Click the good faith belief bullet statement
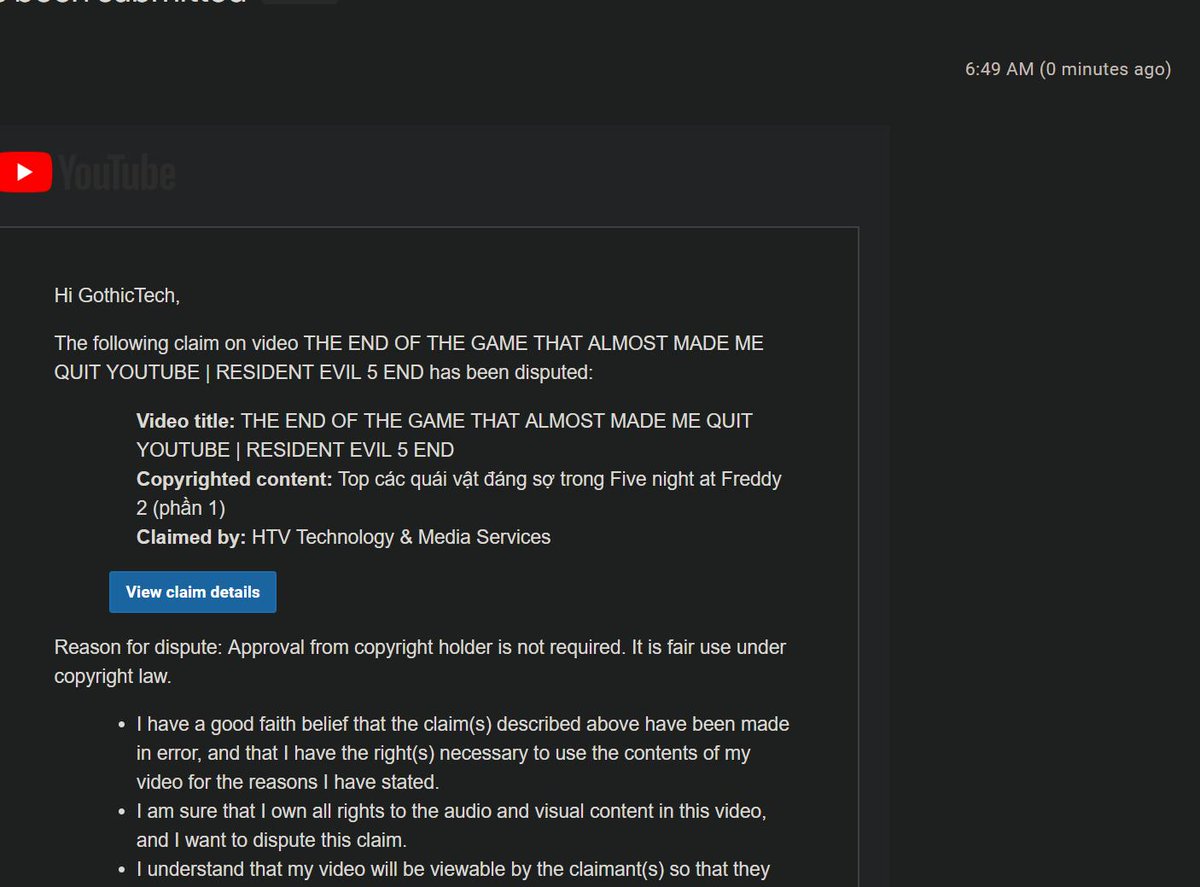Screen dimensions: 1200x887 point(463,752)
